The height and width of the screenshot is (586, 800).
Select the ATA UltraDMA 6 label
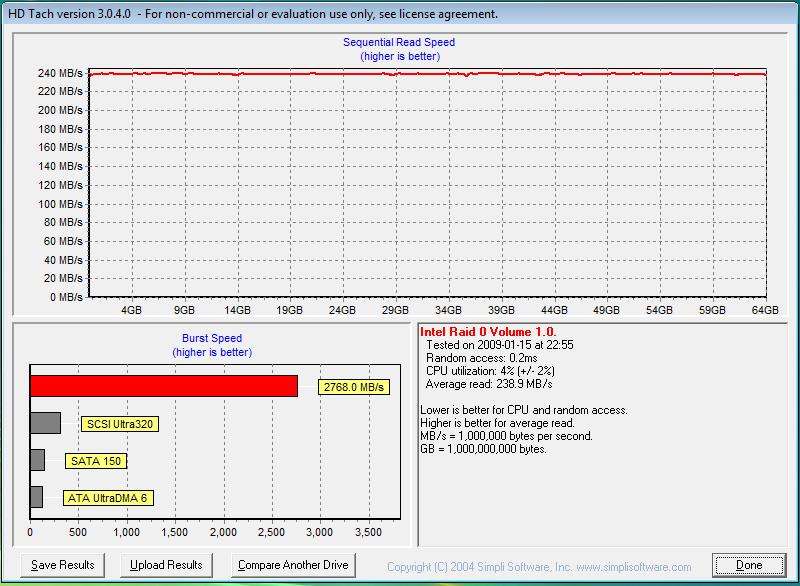108,498
